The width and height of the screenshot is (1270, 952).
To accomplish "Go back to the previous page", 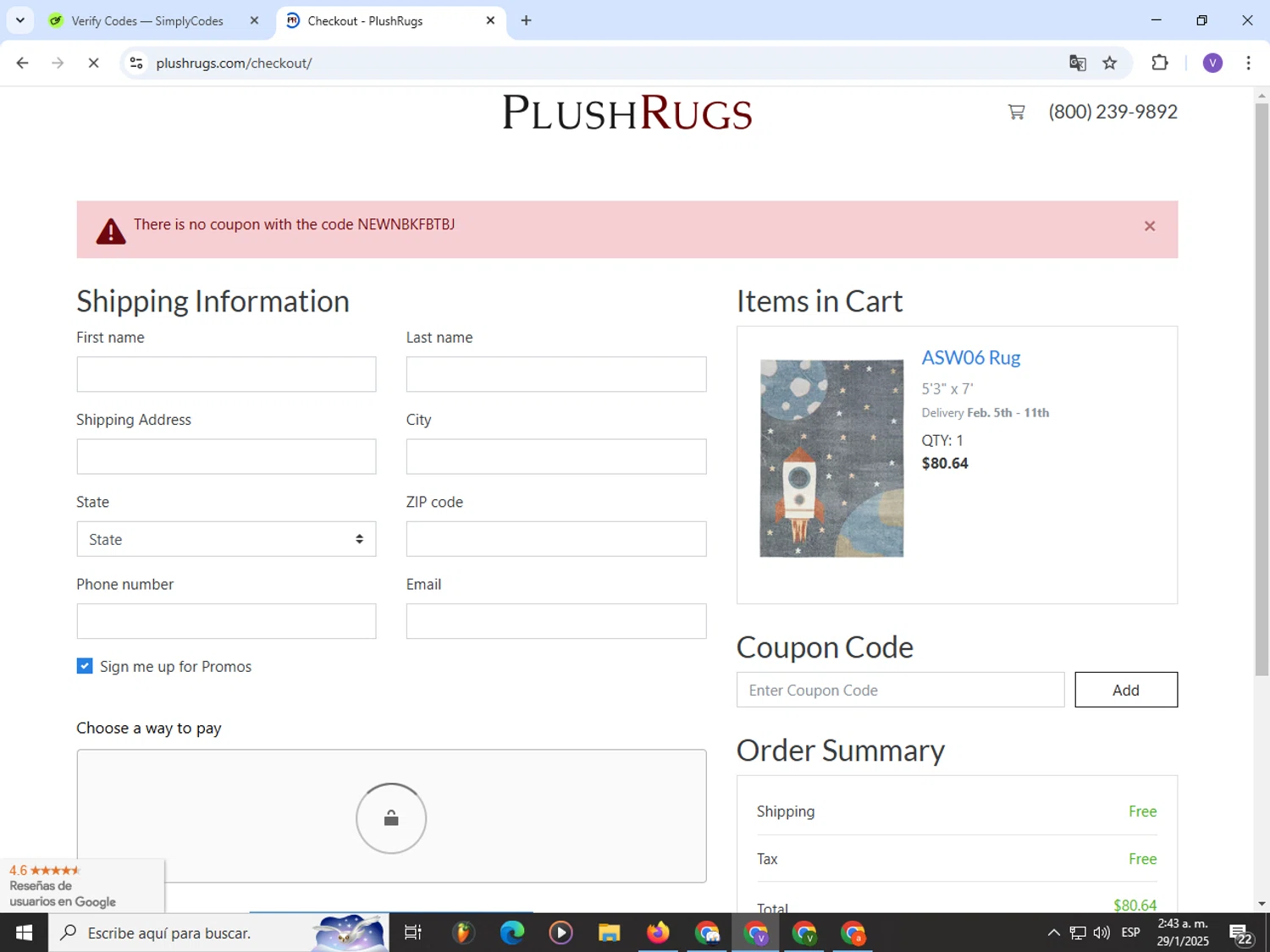I will 23,63.
